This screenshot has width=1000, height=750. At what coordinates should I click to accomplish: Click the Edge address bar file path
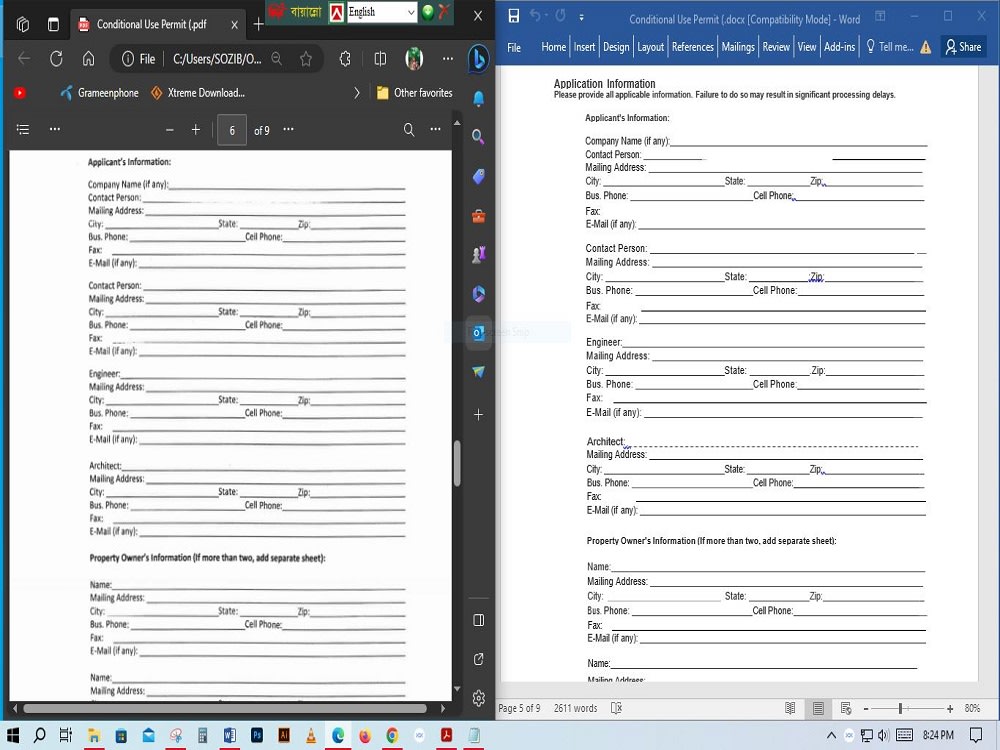(217, 59)
